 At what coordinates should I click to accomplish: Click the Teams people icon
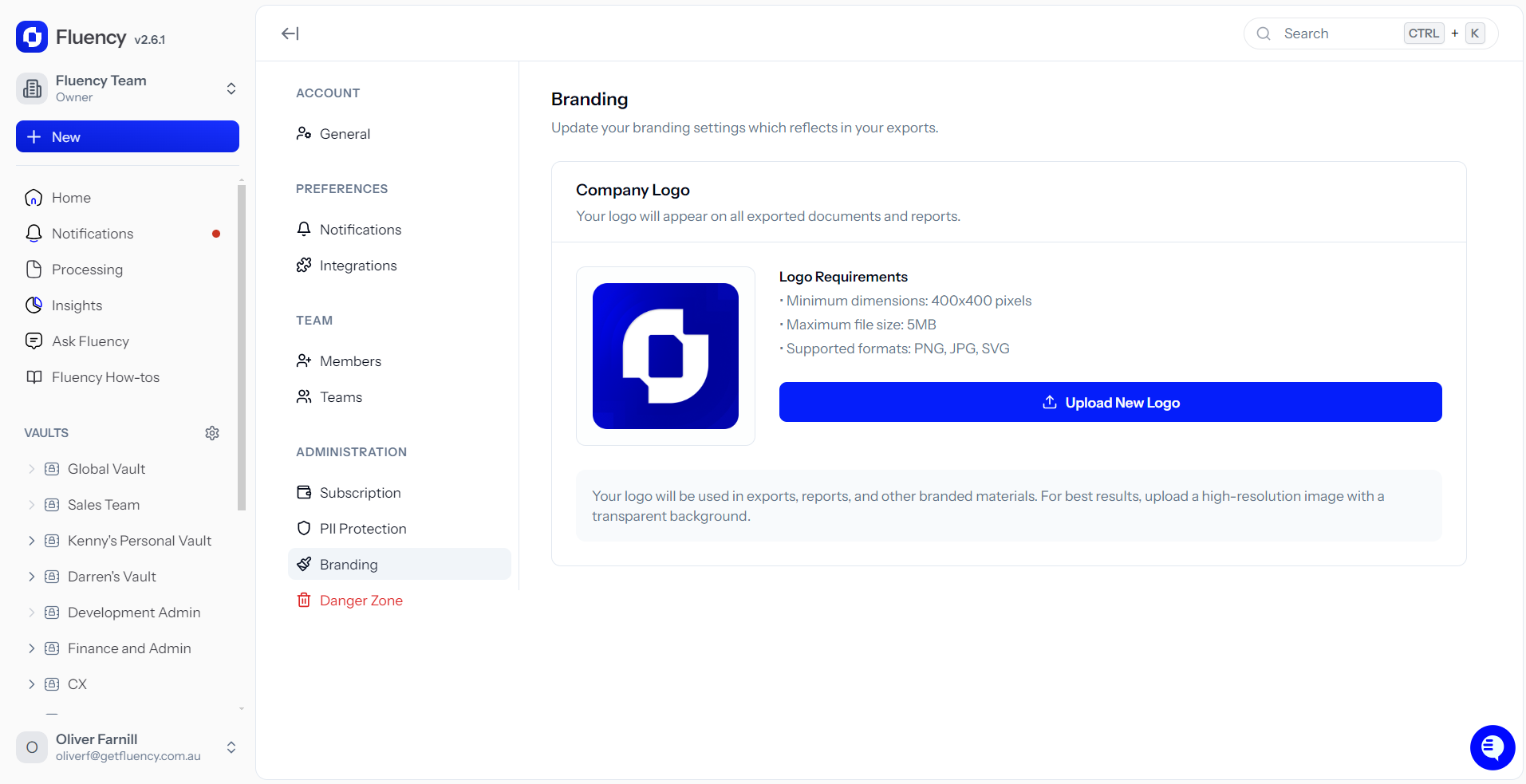tap(304, 396)
